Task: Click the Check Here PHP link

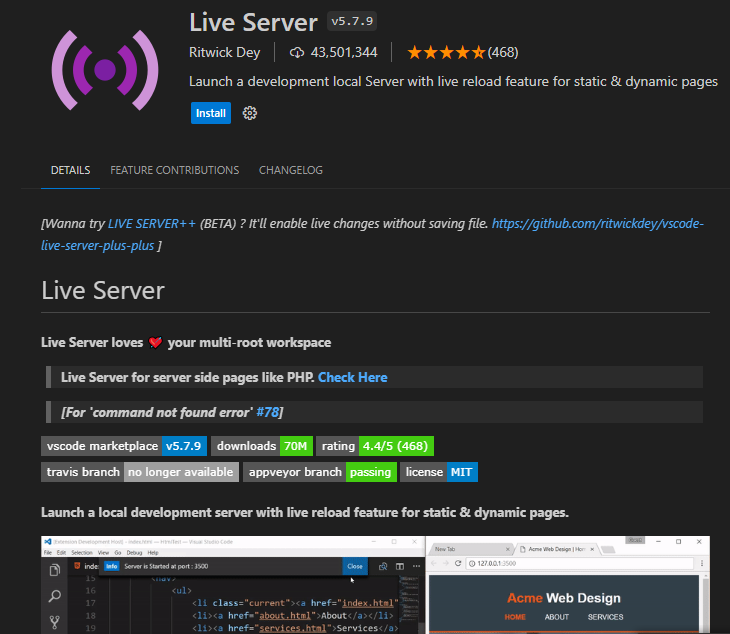Action: [x=352, y=378]
